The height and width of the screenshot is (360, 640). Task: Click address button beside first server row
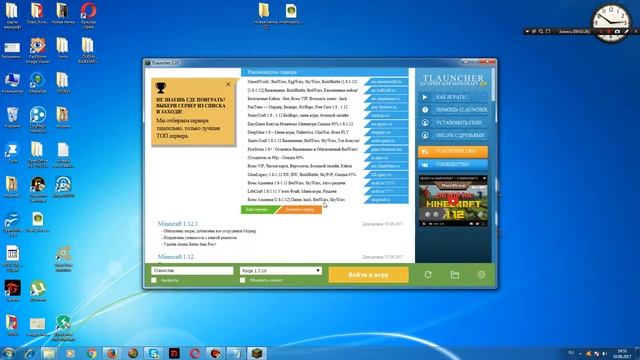click(386, 82)
